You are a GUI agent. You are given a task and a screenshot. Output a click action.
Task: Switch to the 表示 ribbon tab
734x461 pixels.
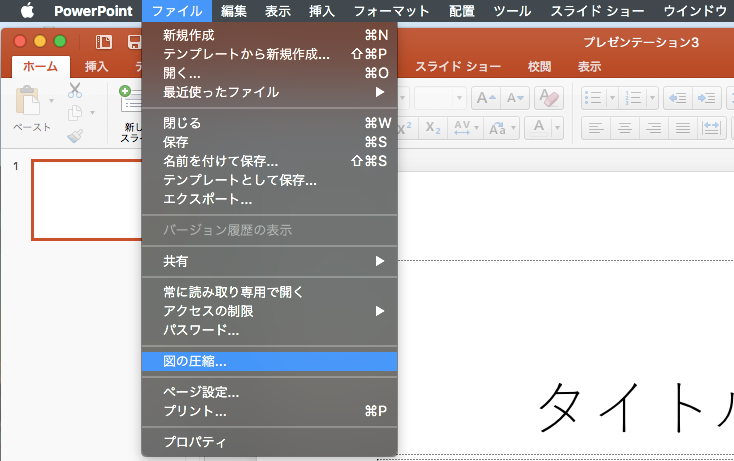point(589,67)
